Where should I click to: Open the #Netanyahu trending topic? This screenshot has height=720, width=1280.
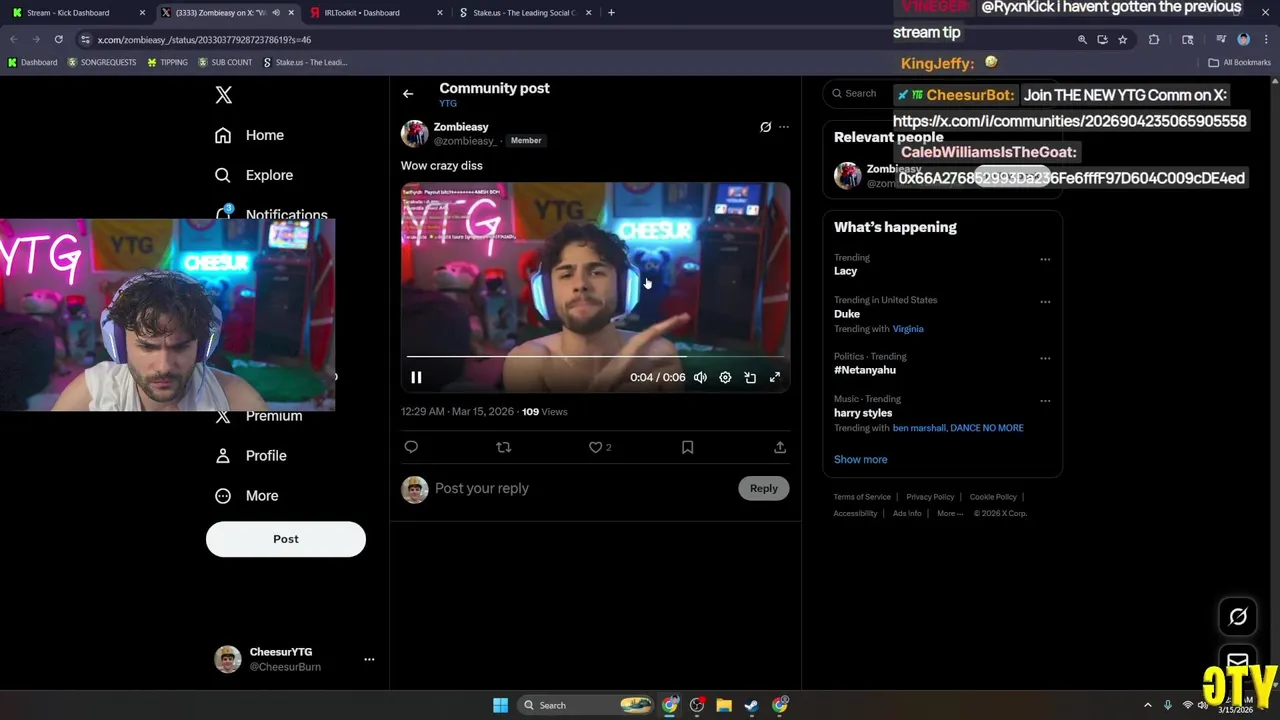tap(865, 370)
